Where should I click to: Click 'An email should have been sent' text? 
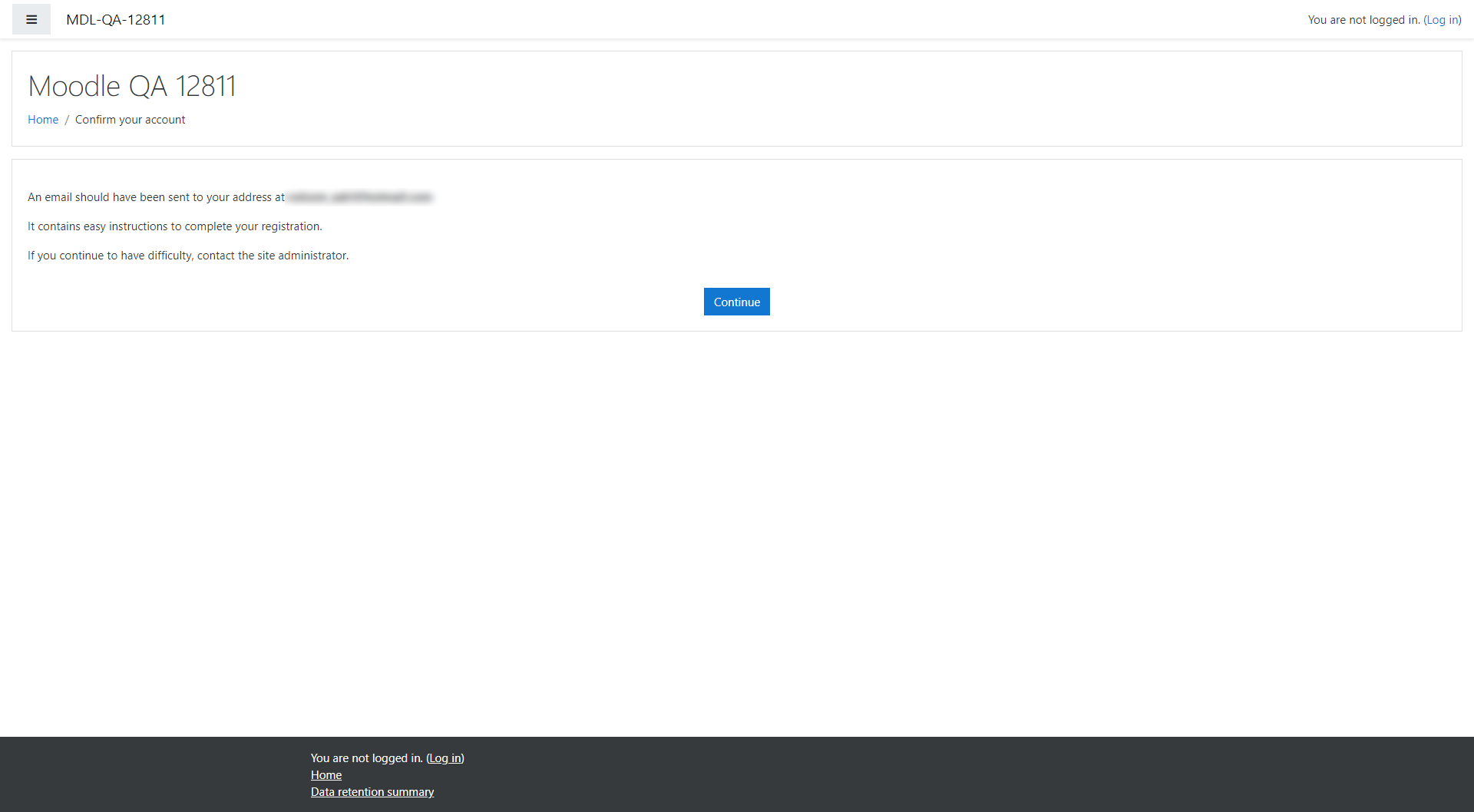(156, 197)
